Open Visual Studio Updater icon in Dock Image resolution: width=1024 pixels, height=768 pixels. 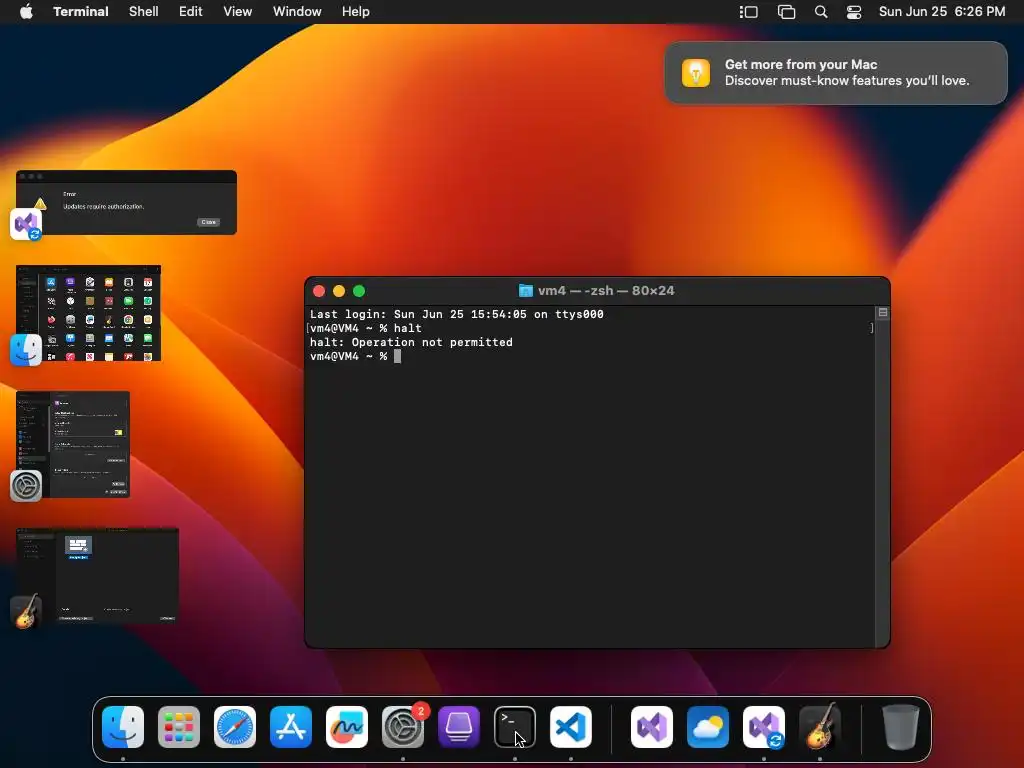click(x=764, y=727)
